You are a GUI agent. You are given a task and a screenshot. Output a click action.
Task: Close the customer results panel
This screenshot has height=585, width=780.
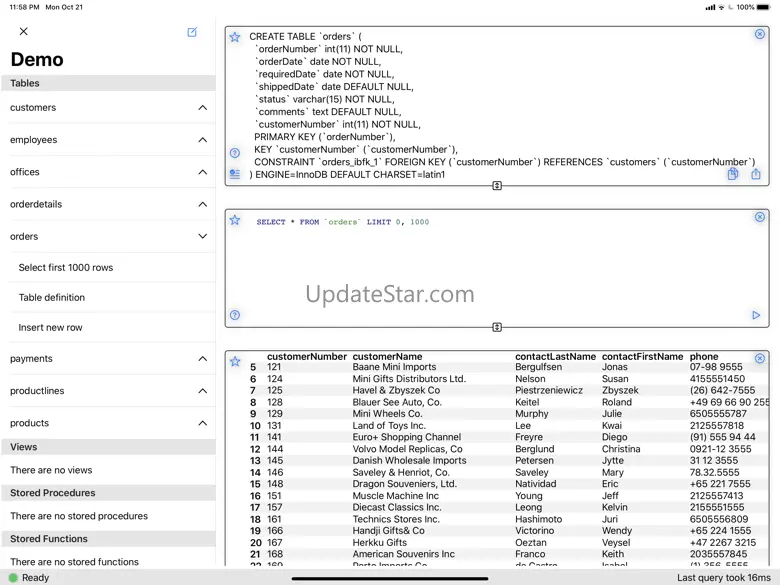(x=760, y=358)
